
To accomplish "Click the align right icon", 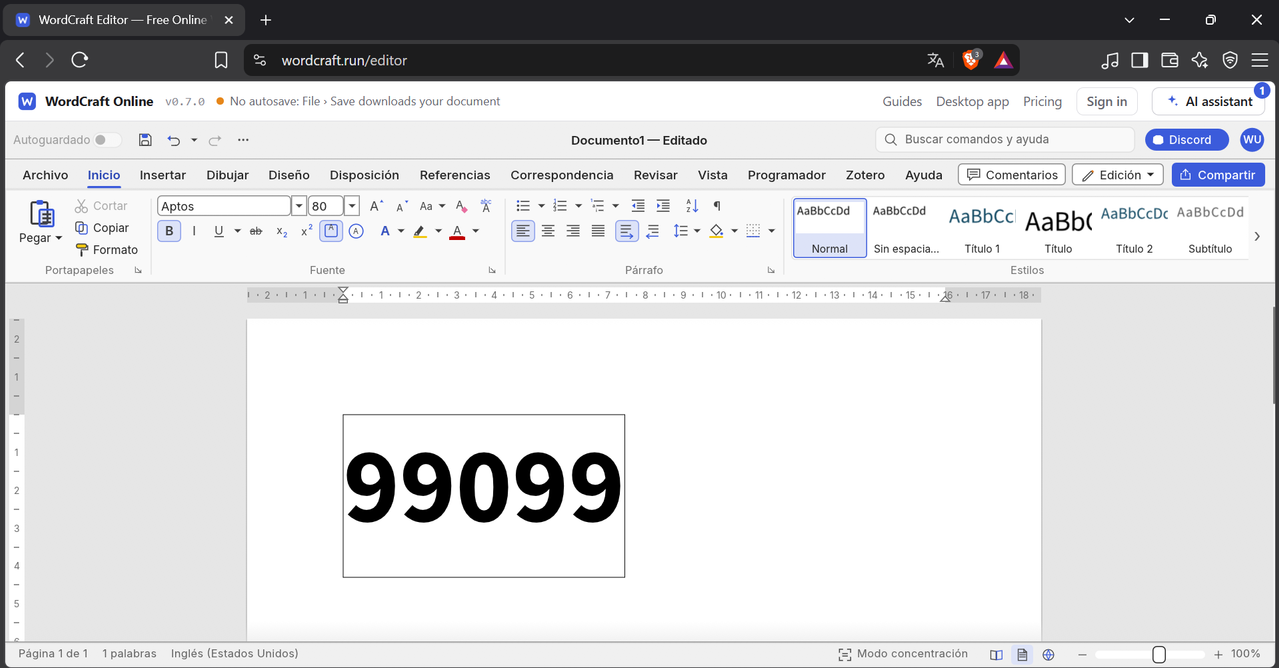I will tap(573, 231).
